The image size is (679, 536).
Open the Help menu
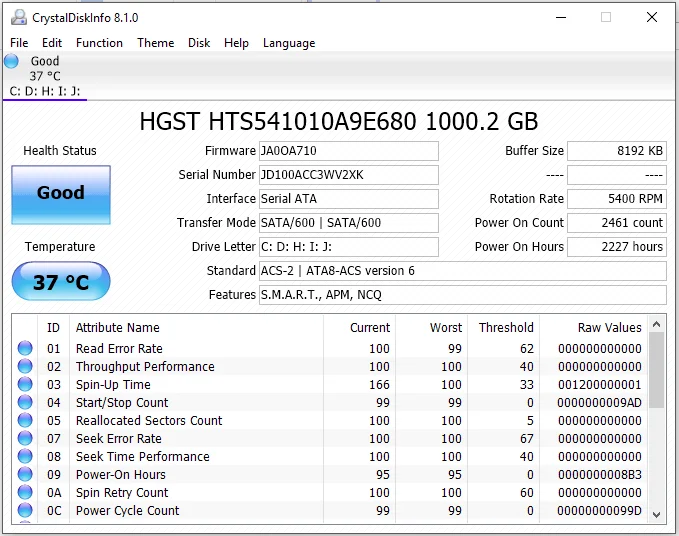coord(236,43)
